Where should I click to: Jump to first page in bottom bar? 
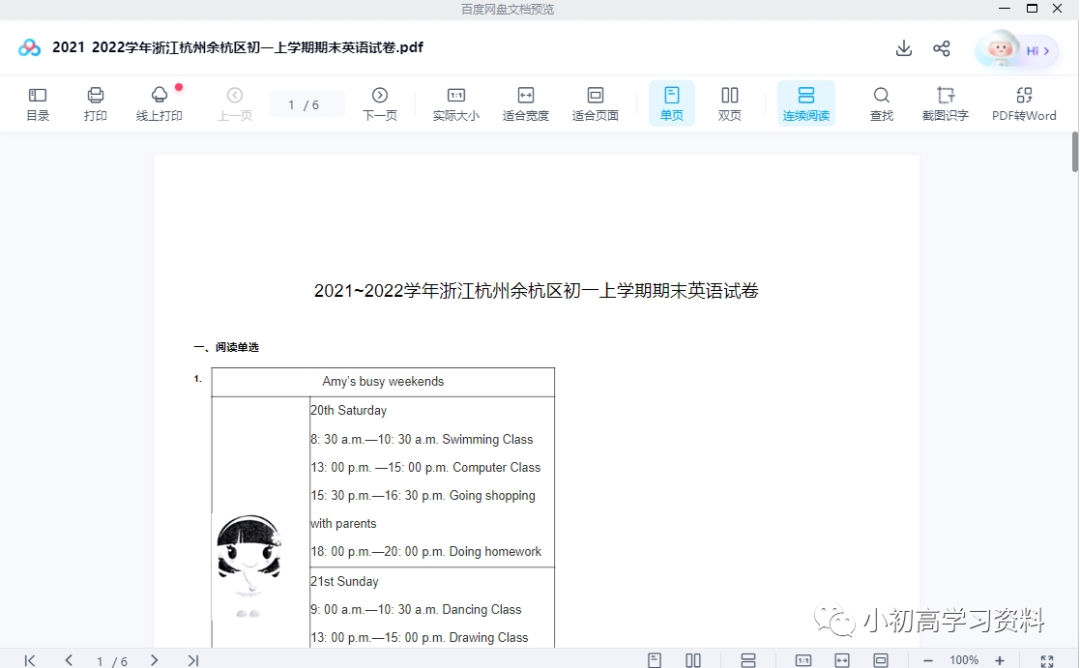pos(30,660)
